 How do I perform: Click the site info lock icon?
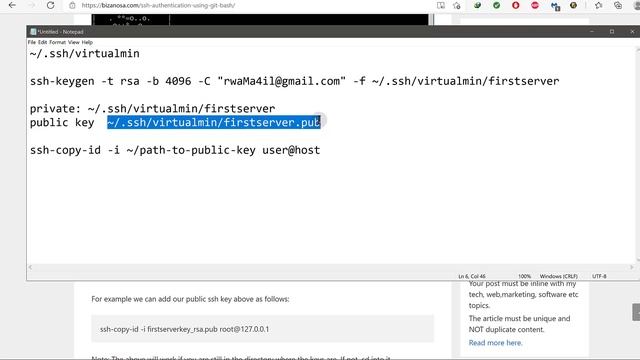click(x=72, y=5)
